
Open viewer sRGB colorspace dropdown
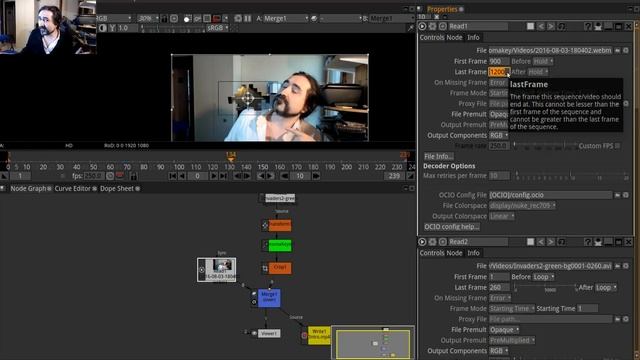click(x=218, y=28)
